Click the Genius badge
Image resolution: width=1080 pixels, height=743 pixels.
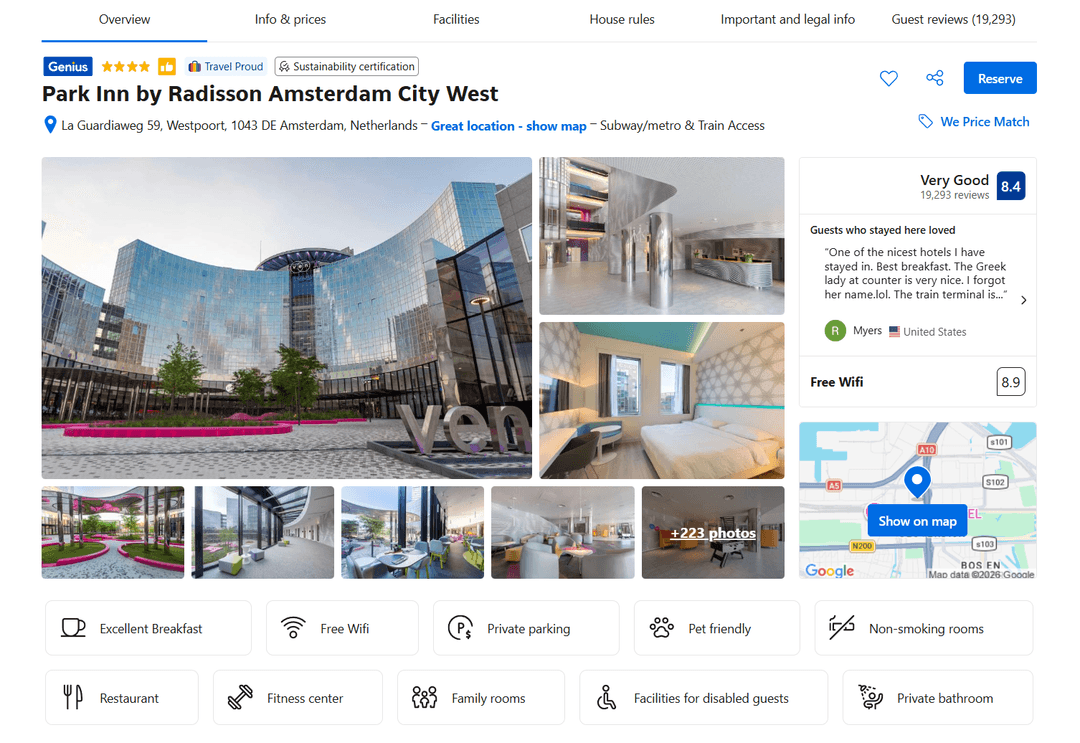pos(68,66)
